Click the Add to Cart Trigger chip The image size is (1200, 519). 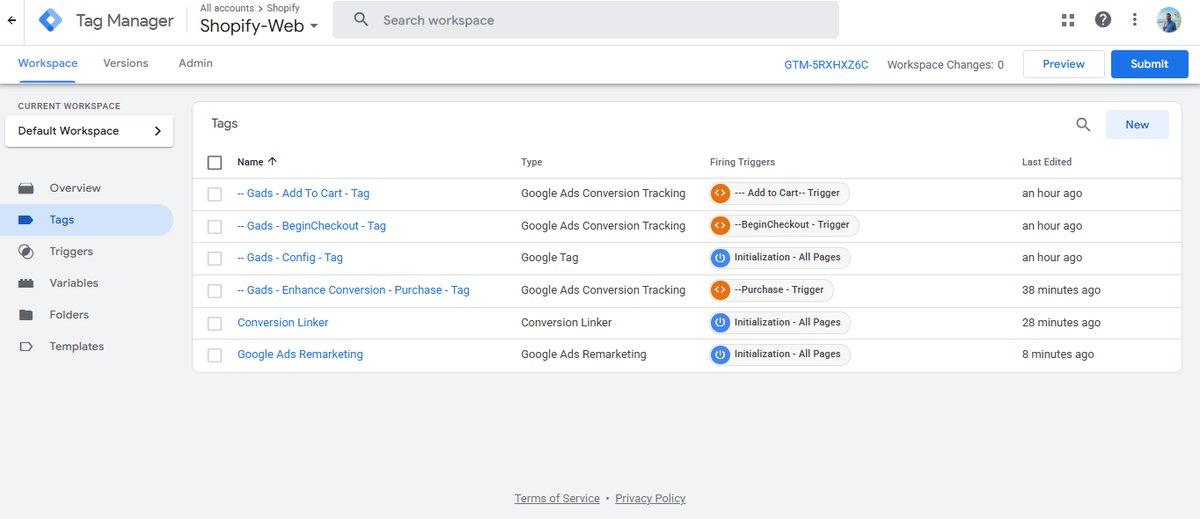780,193
